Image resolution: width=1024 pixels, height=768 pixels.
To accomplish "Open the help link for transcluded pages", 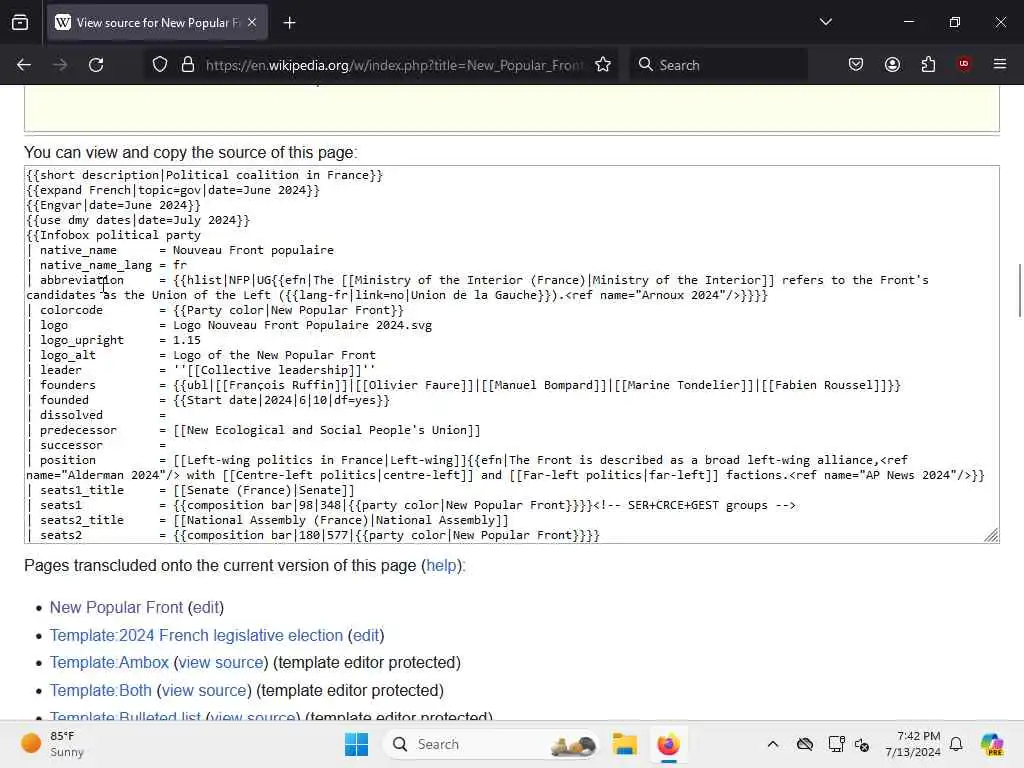I will [x=441, y=566].
